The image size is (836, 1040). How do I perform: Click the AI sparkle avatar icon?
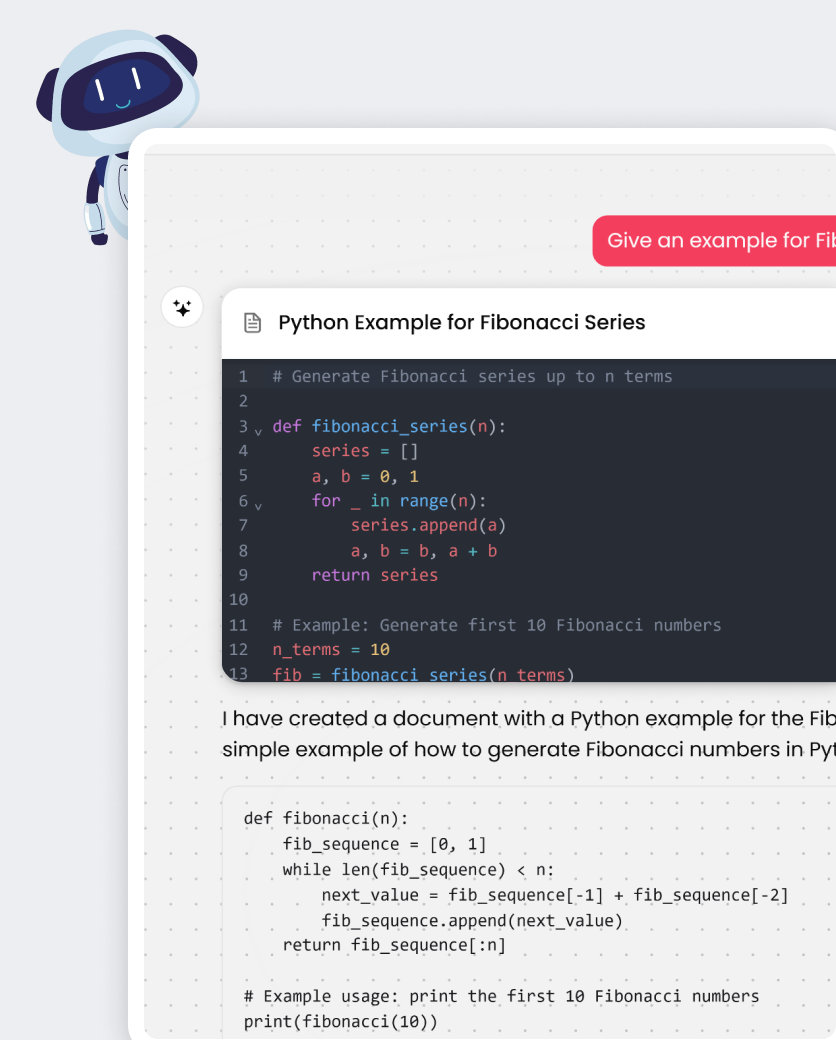pyautogui.click(x=182, y=307)
